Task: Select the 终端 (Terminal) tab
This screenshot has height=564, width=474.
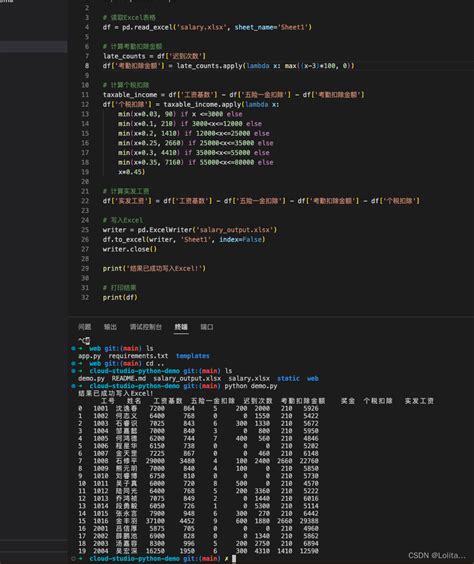Action: [x=181, y=327]
